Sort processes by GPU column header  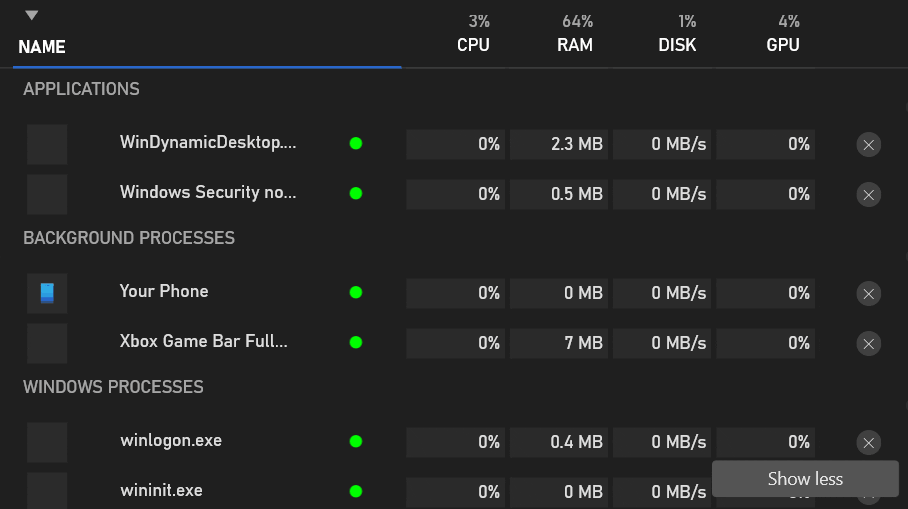(782, 45)
